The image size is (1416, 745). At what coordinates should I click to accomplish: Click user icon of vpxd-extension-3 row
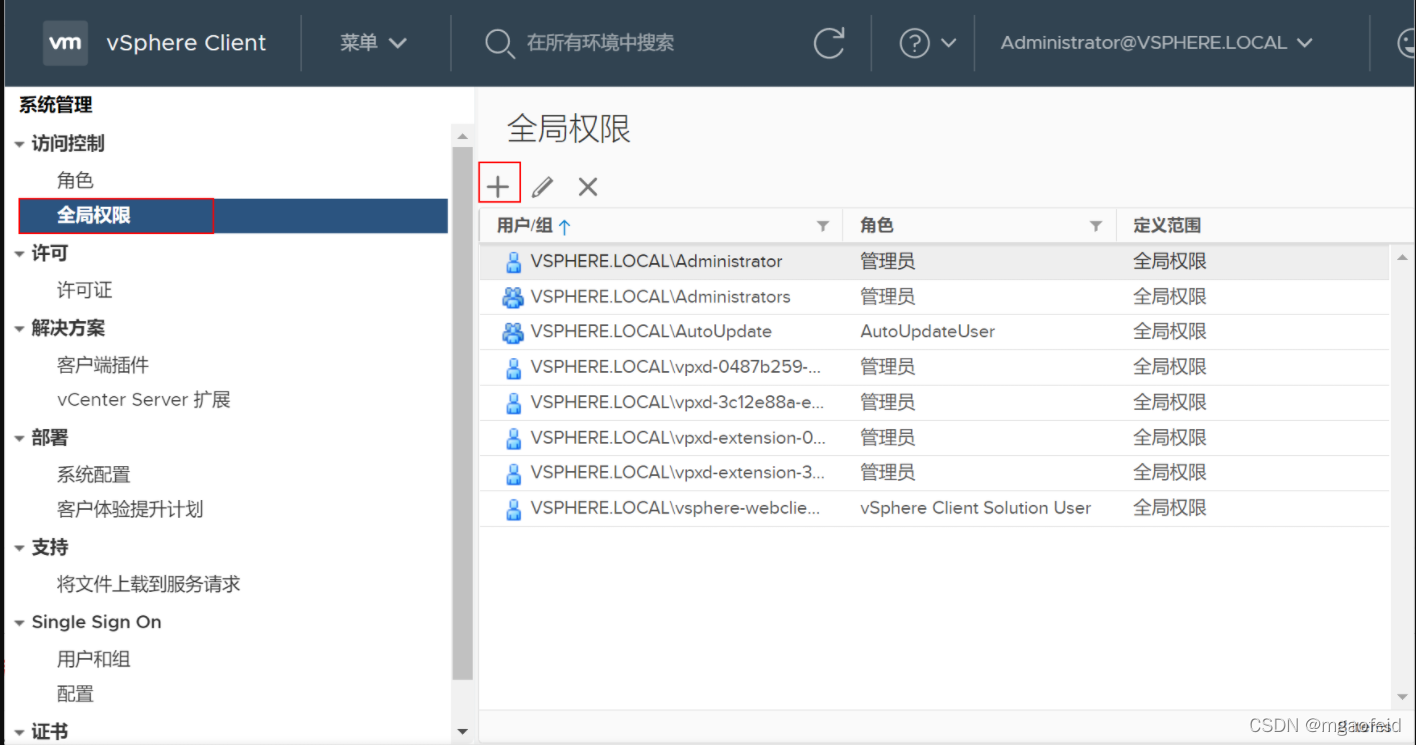pyautogui.click(x=513, y=473)
